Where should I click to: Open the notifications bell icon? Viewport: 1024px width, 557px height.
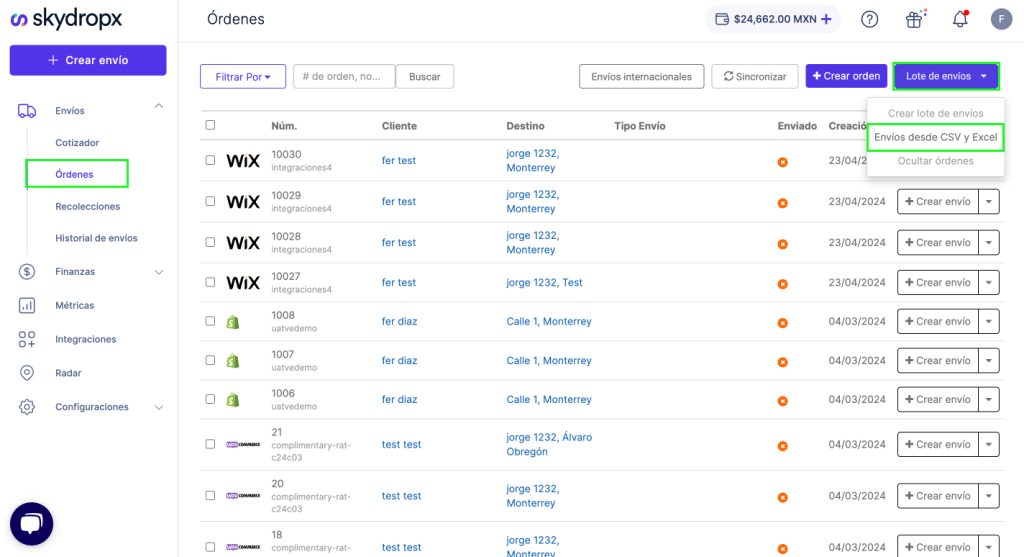click(960, 19)
